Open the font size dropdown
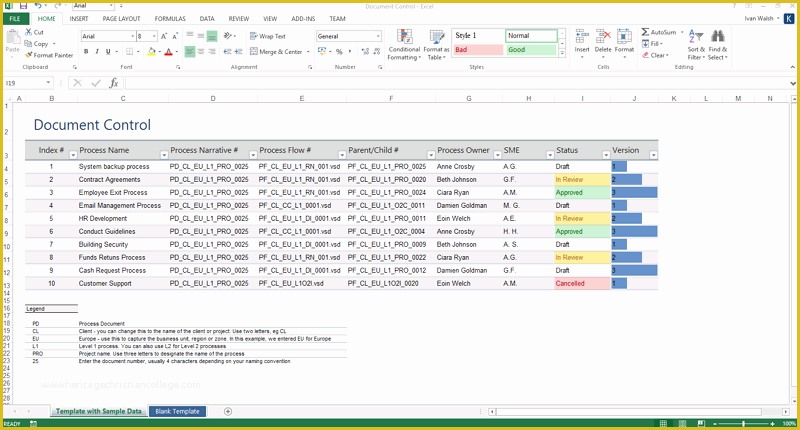The height and width of the screenshot is (430, 800). 154,36
